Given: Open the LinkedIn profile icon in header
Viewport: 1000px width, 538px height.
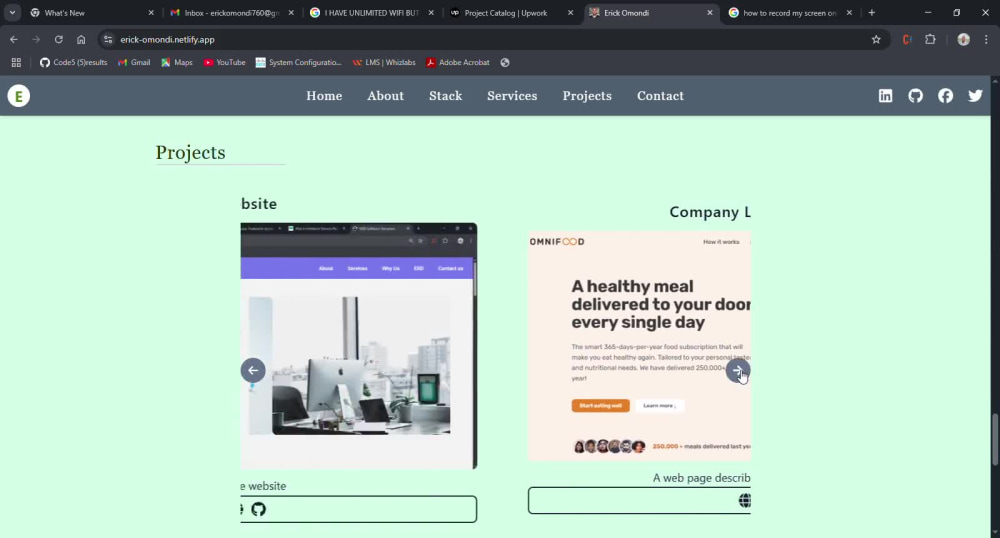Looking at the screenshot, I should pyautogui.click(x=885, y=96).
